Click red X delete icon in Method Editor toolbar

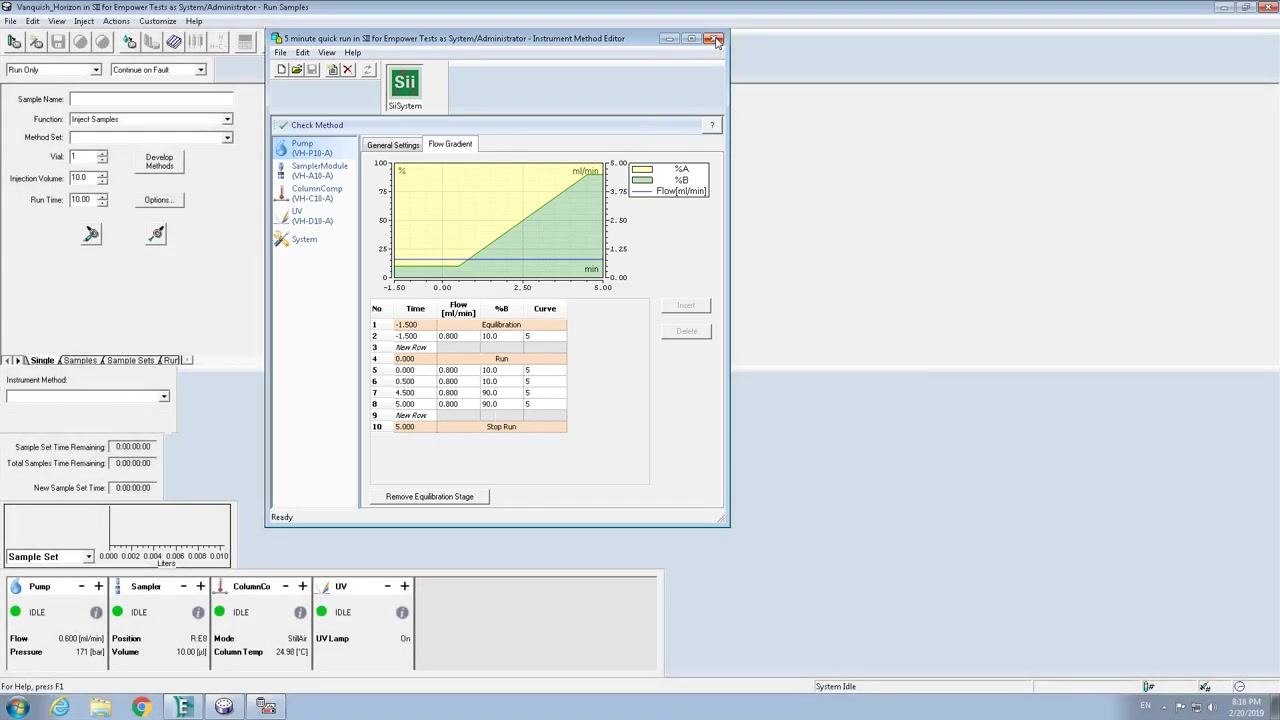pos(348,70)
